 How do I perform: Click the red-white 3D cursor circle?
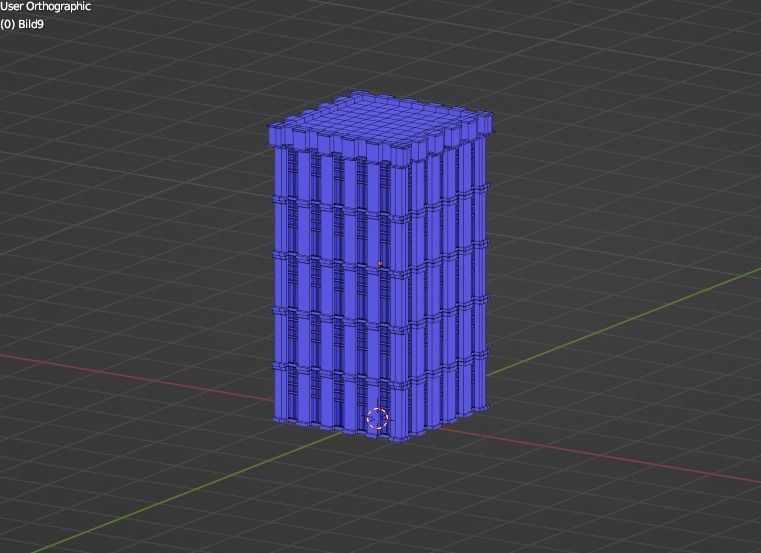pos(378,419)
